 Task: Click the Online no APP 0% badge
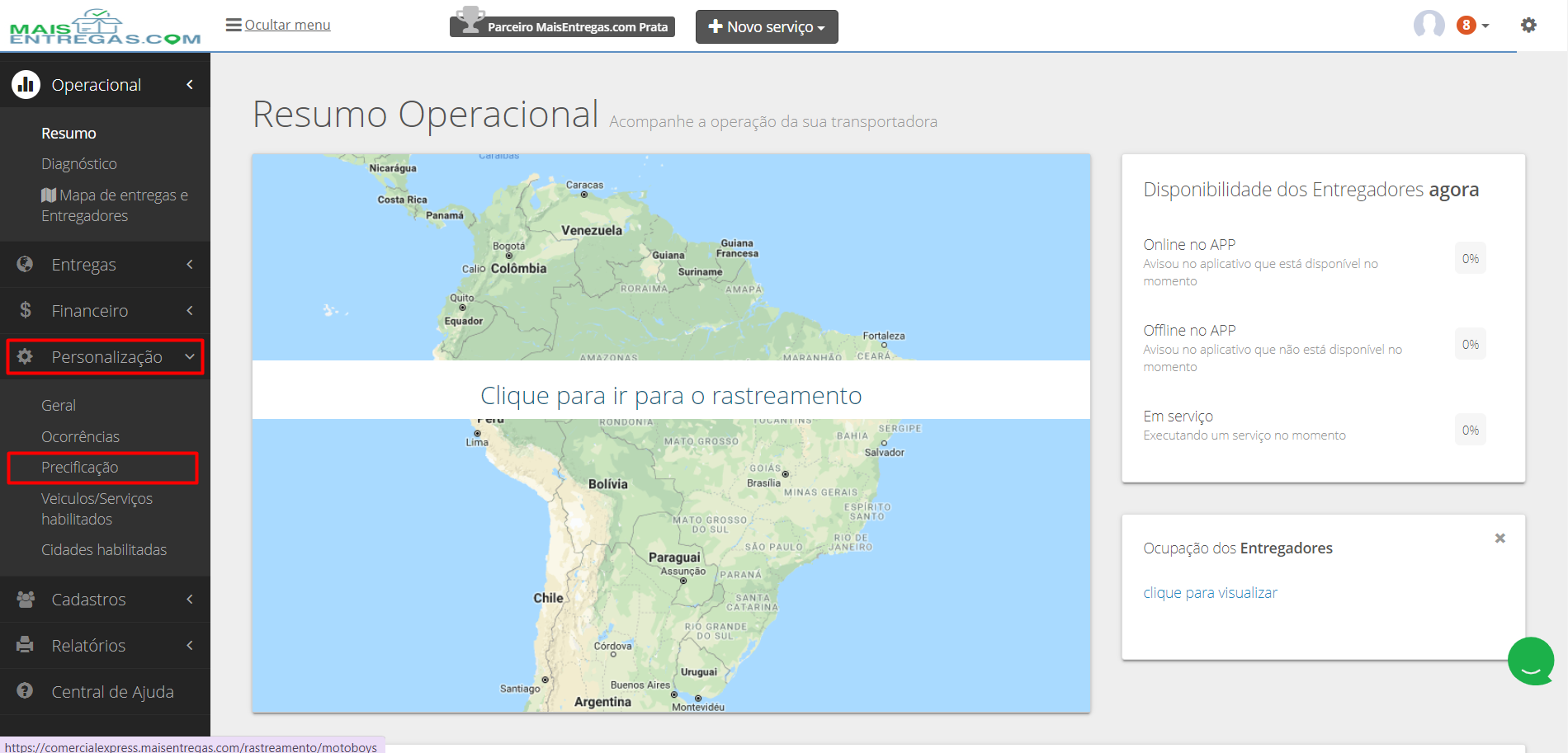point(1470,258)
